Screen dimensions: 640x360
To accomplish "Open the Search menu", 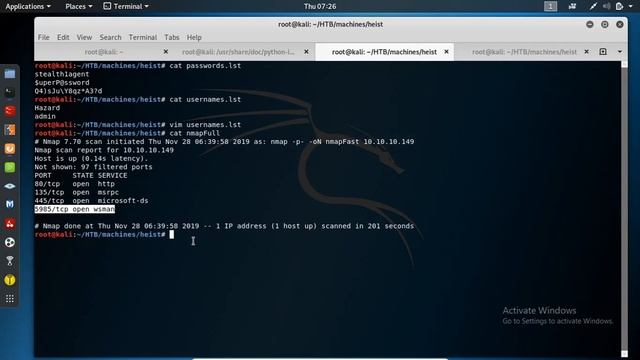I will tap(111, 37).
